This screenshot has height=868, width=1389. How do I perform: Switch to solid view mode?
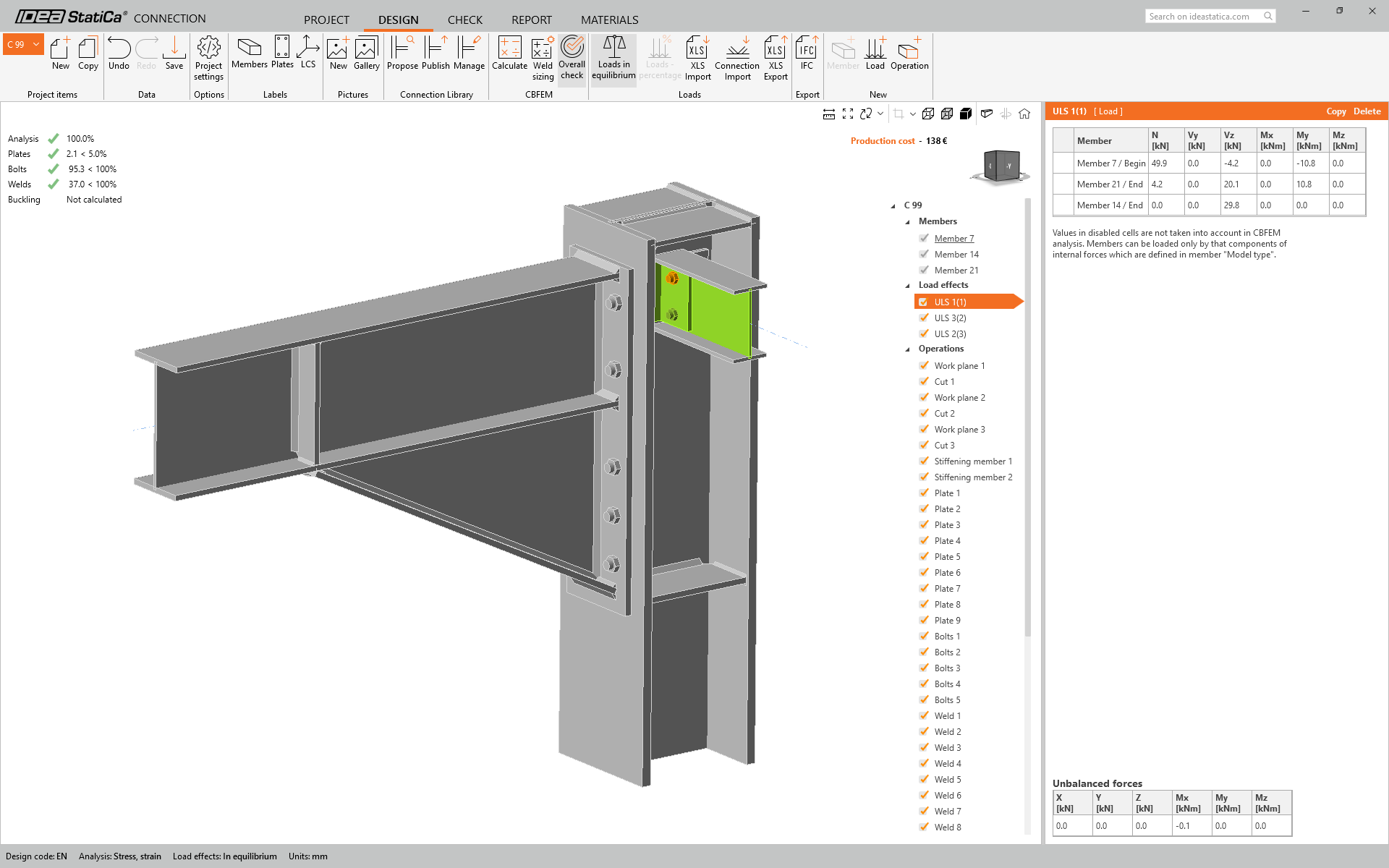pos(966,114)
